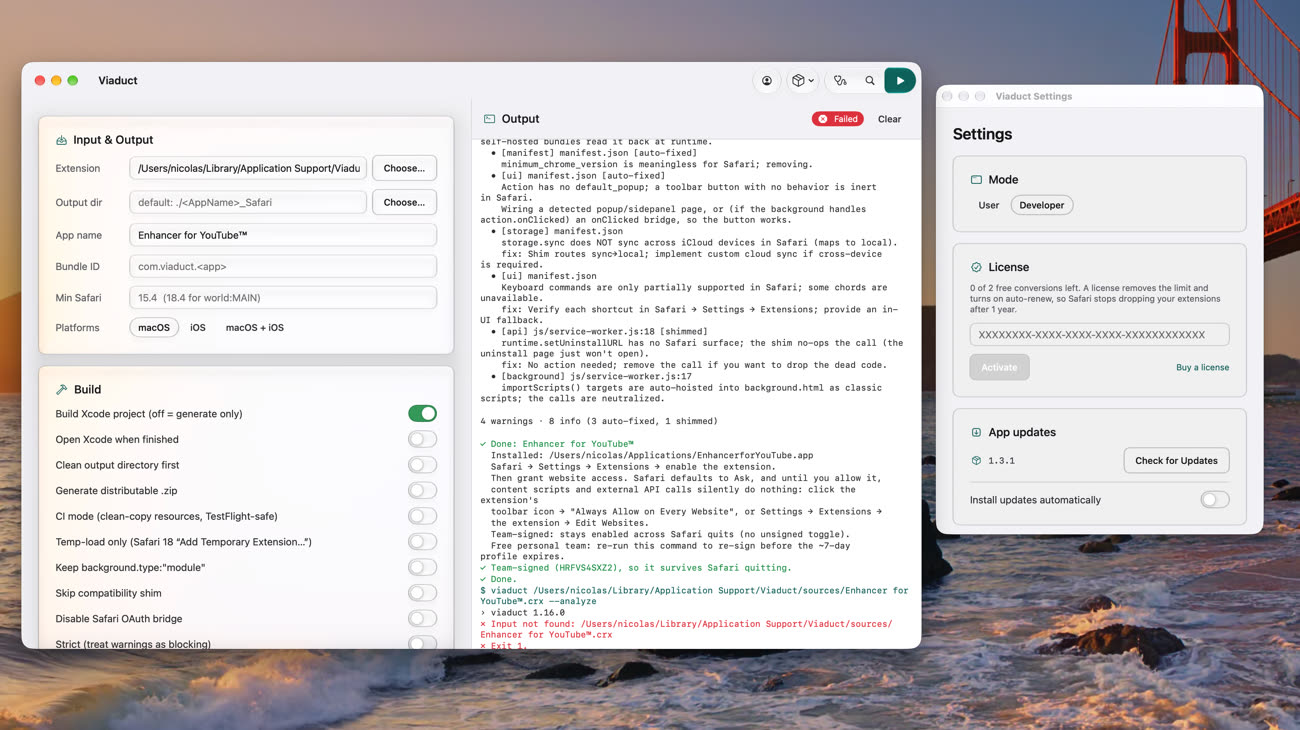The height and width of the screenshot is (730, 1300).
Task: Click the account profile icon in toolbar
Action: (767, 81)
